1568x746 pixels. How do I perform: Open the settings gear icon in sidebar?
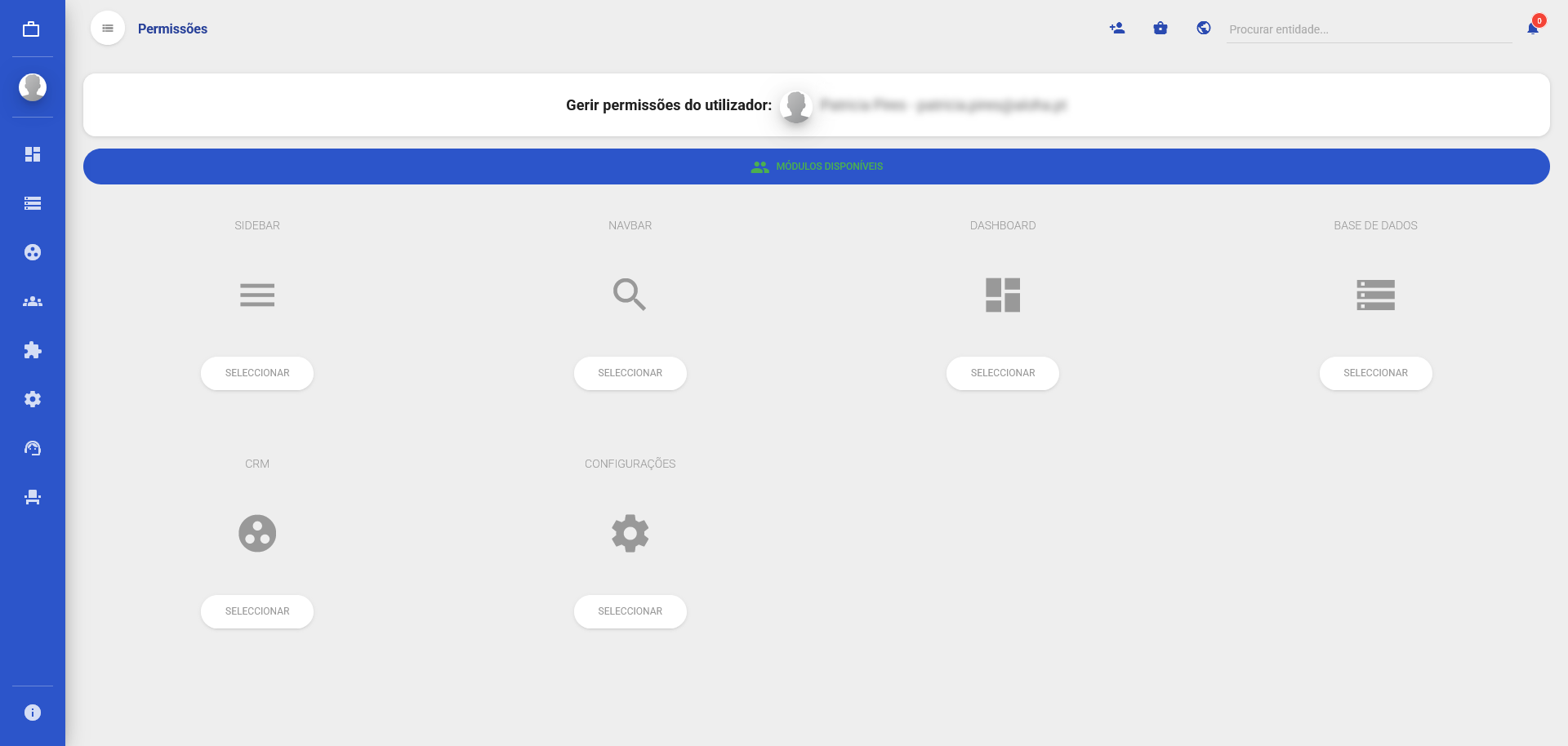point(33,399)
